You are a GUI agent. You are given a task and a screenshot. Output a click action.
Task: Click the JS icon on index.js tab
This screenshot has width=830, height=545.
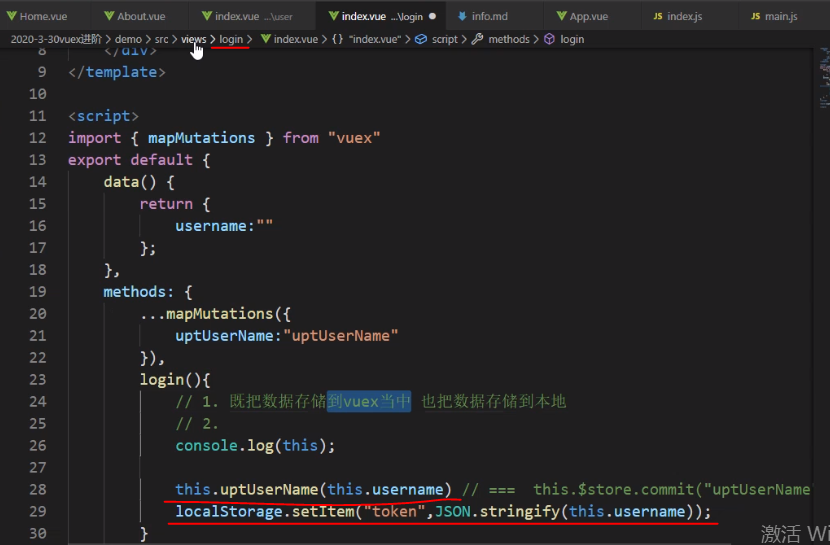click(x=658, y=16)
